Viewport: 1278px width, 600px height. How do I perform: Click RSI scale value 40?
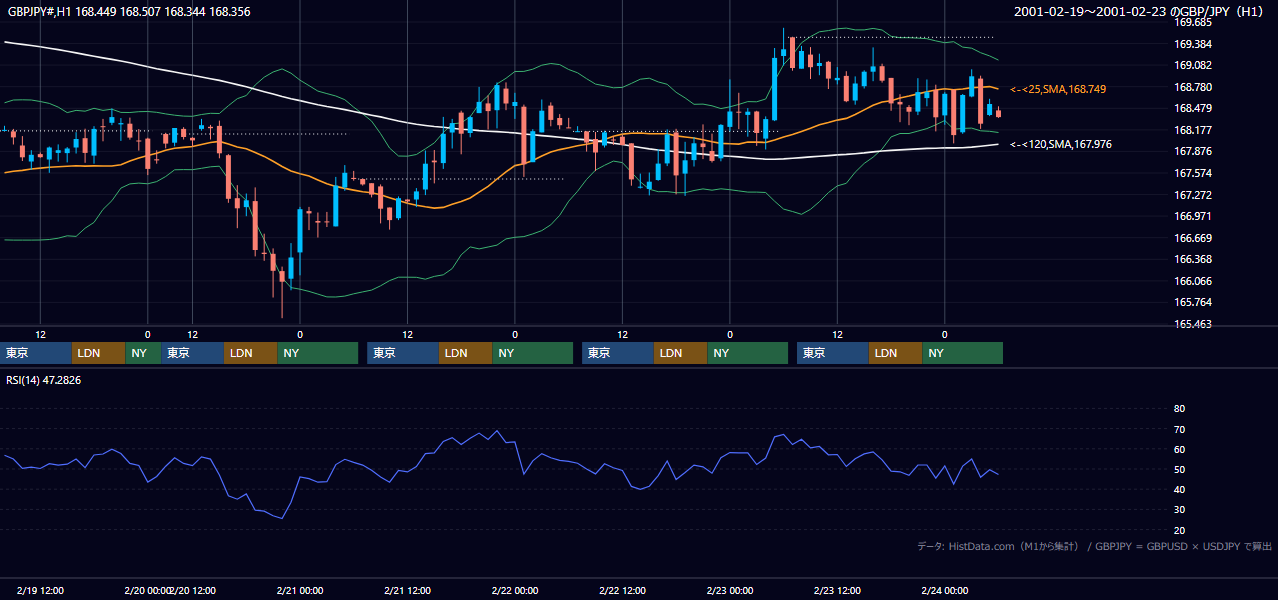(1179, 490)
